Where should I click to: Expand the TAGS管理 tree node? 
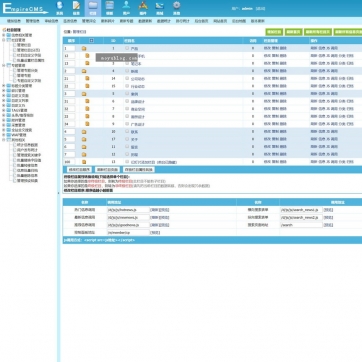(x=4, y=110)
